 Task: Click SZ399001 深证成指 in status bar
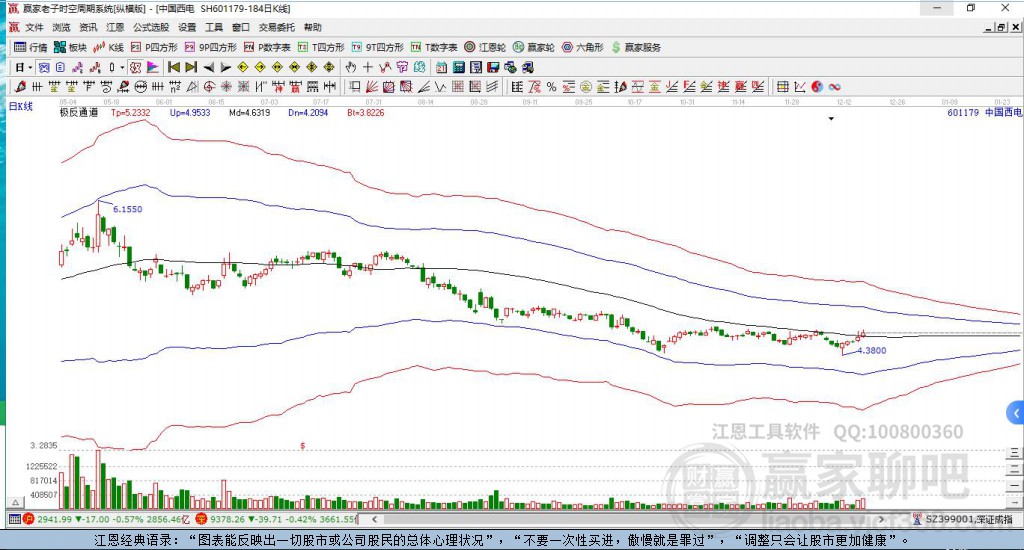tap(969, 519)
